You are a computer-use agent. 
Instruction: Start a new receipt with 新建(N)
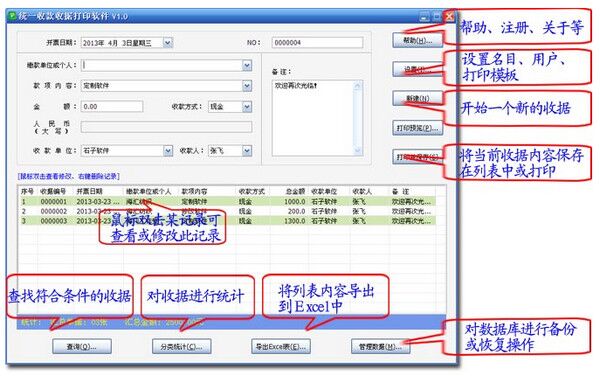coord(417,98)
